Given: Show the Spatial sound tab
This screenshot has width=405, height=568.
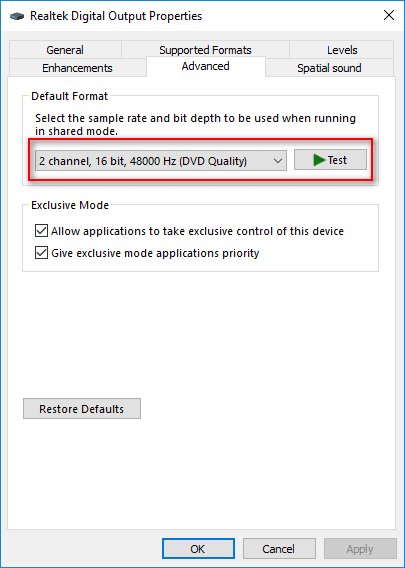Looking at the screenshot, I should 329,68.
